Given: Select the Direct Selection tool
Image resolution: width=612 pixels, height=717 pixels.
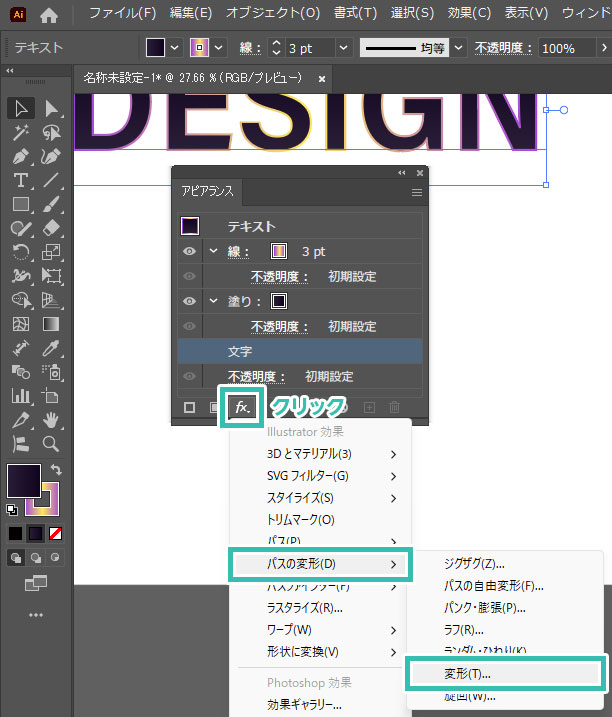Looking at the screenshot, I should click(x=50, y=108).
